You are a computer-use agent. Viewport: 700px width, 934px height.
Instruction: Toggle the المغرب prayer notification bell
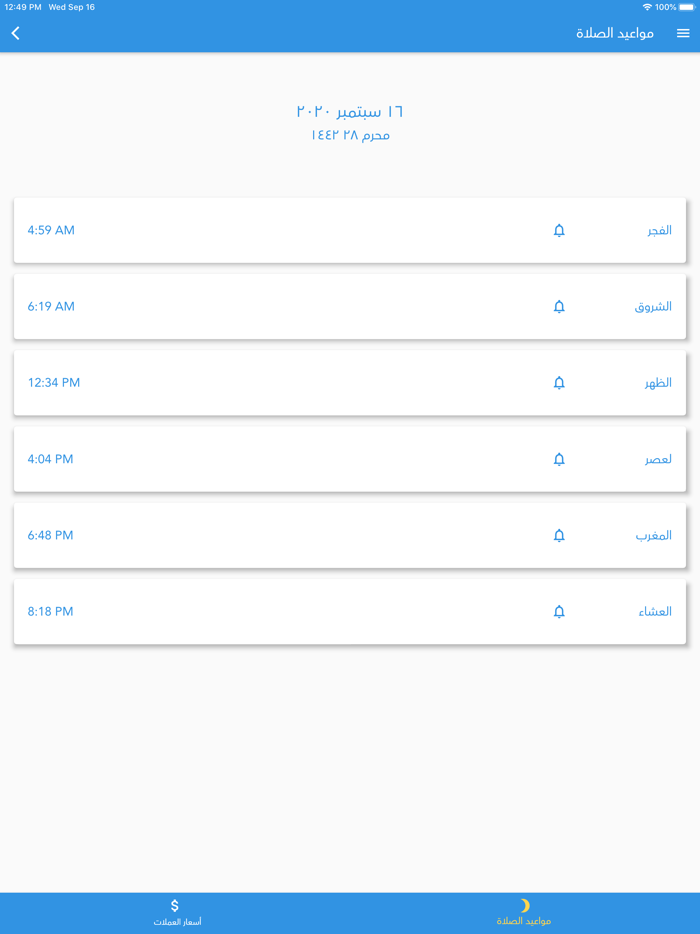[x=559, y=535]
